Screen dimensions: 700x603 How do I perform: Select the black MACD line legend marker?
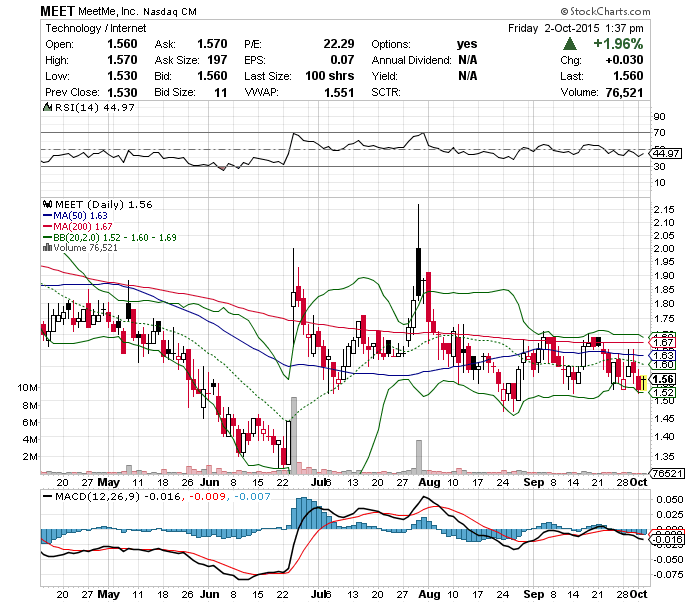click(47, 496)
